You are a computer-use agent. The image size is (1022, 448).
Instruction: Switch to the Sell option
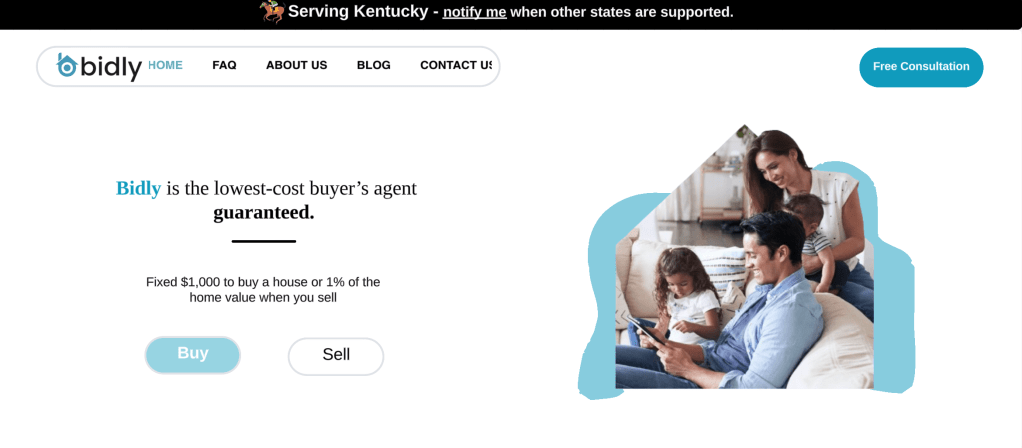coord(336,355)
